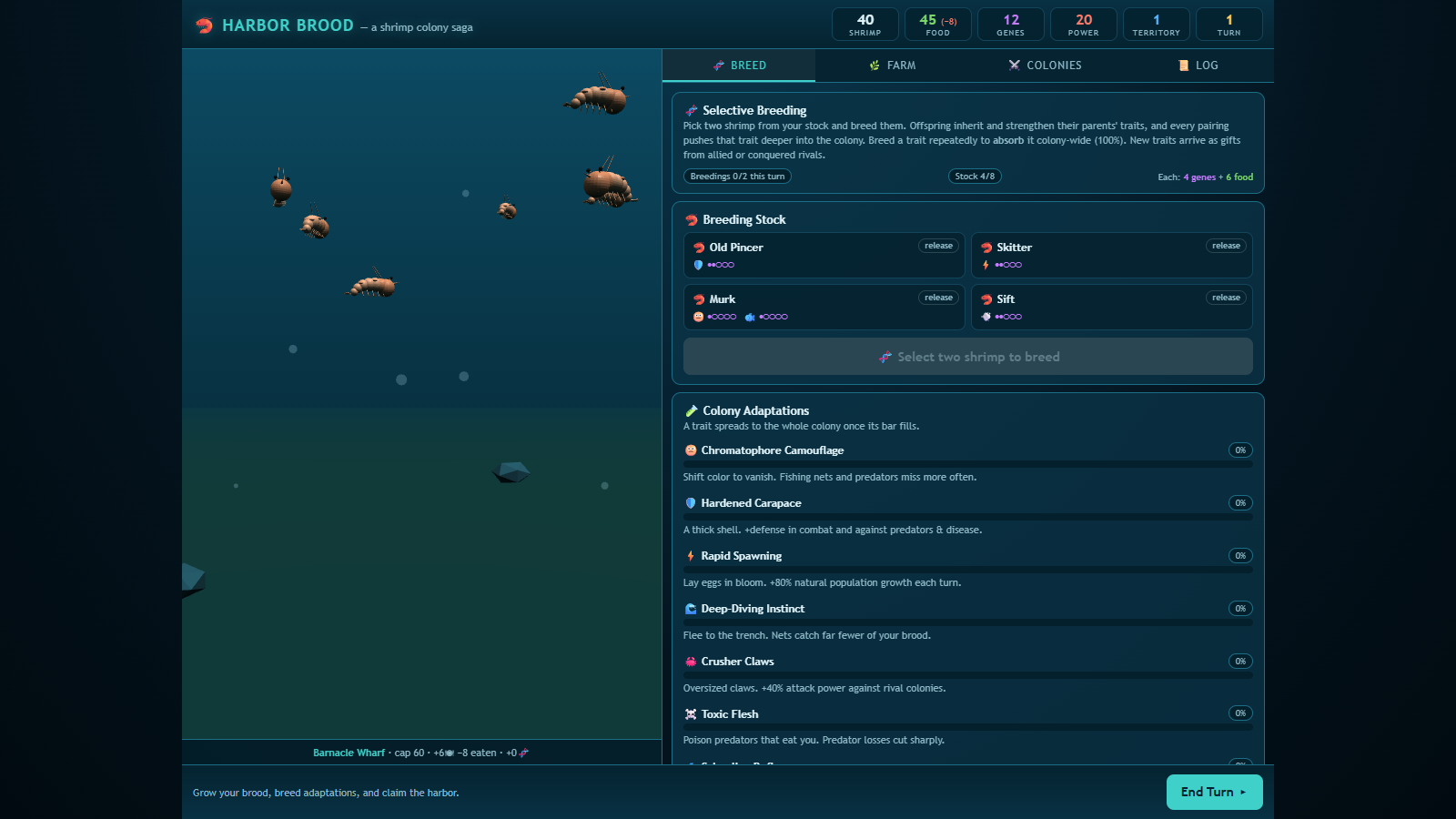Release Sift from breeding stock
This screenshot has width=1456, height=819.
click(1226, 298)
